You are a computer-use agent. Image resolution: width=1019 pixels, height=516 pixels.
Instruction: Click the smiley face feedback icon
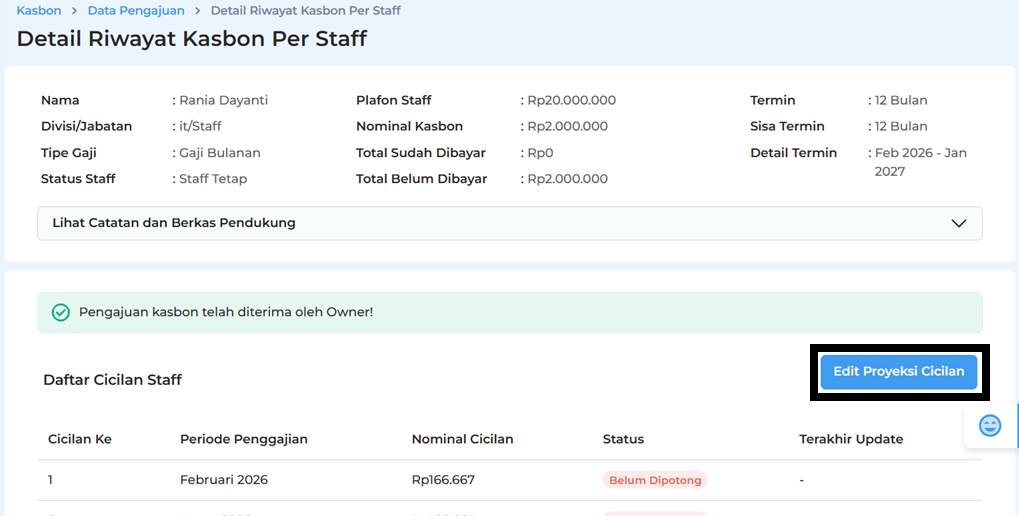(x=989, y=425)
